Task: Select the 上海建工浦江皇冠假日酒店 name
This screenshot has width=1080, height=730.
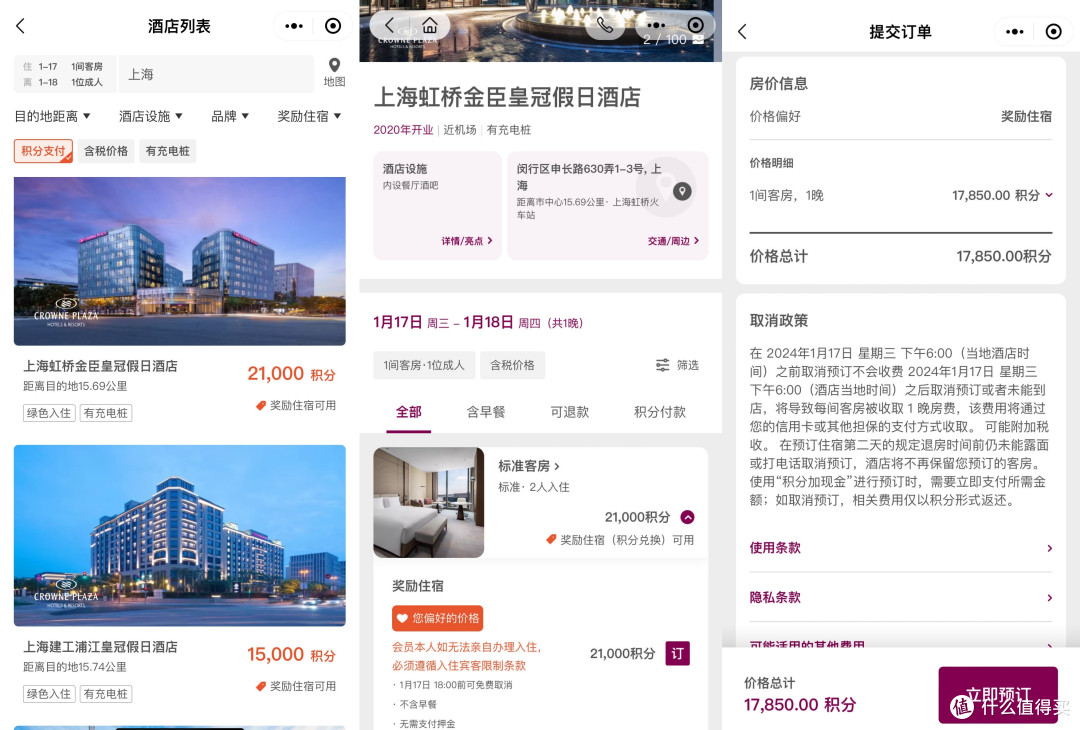Action: click(x=101, y=647)
